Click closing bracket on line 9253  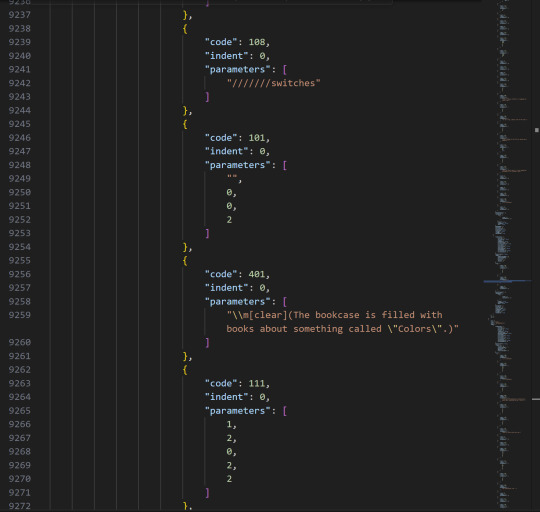207,233
